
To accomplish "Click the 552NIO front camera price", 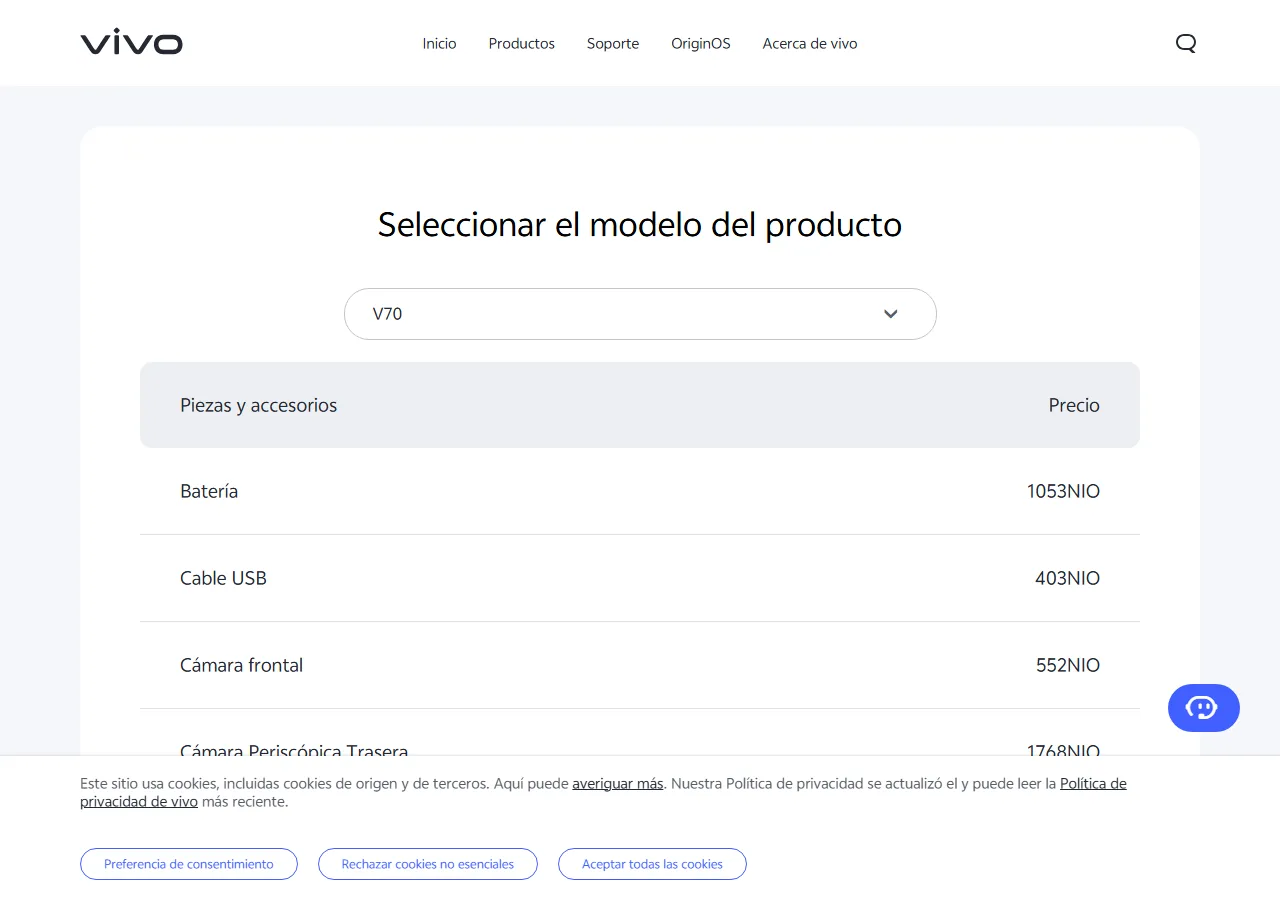I will pyautogui.click(x=1068, y=665).
